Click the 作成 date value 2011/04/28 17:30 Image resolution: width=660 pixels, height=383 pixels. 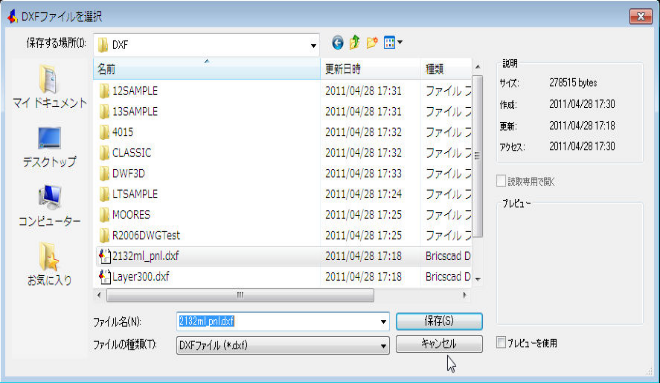582,104
